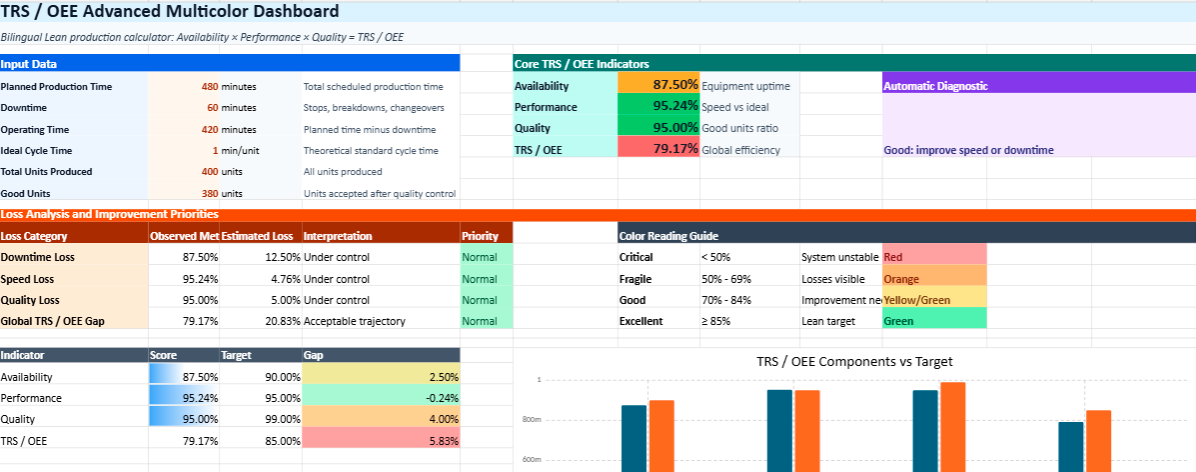The image size is (1196, 472).
Task: Click the Good Units value 380
Action: pos(184,194)
